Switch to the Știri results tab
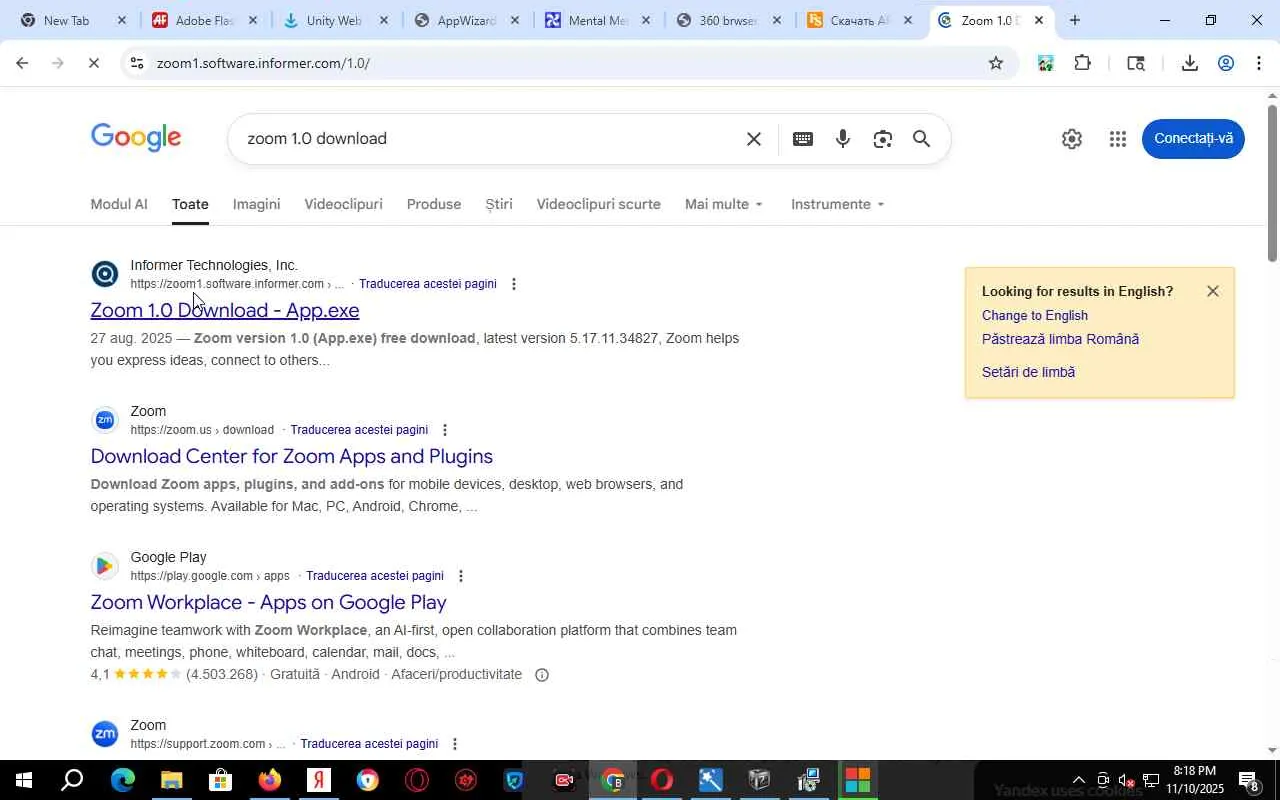 point(499,204)
